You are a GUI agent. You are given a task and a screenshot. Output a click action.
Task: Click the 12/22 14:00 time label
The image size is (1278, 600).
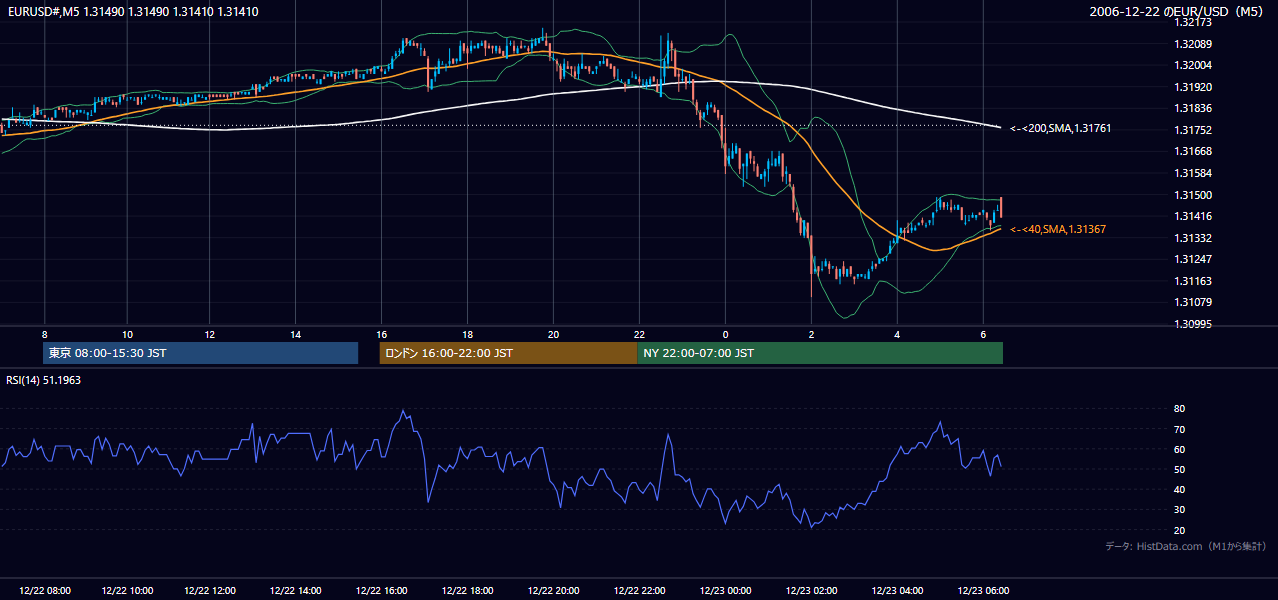[x=298, y=590]
